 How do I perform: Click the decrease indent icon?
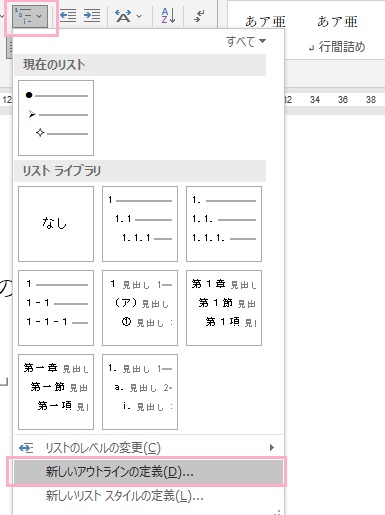pos(68,16)
